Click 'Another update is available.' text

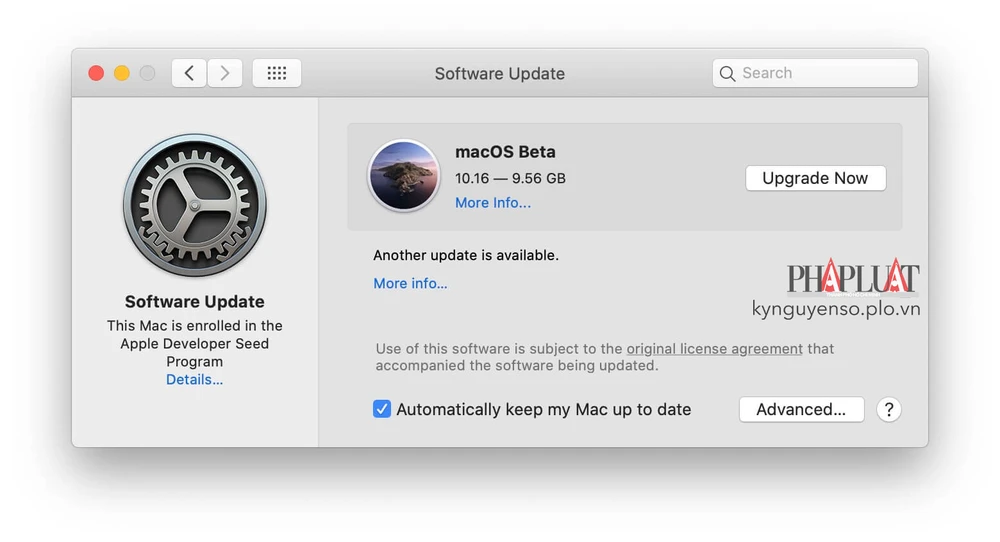(466, 255)
